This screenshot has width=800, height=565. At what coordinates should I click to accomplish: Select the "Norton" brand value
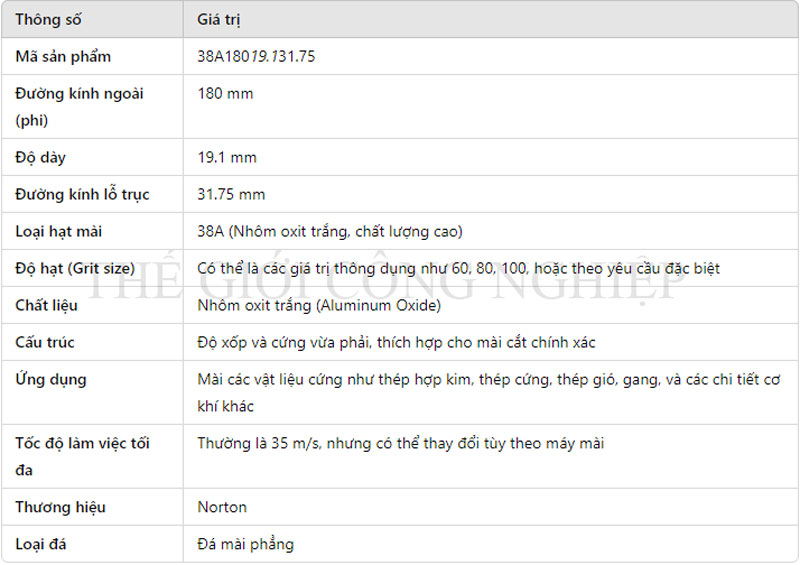coord(222,507)
